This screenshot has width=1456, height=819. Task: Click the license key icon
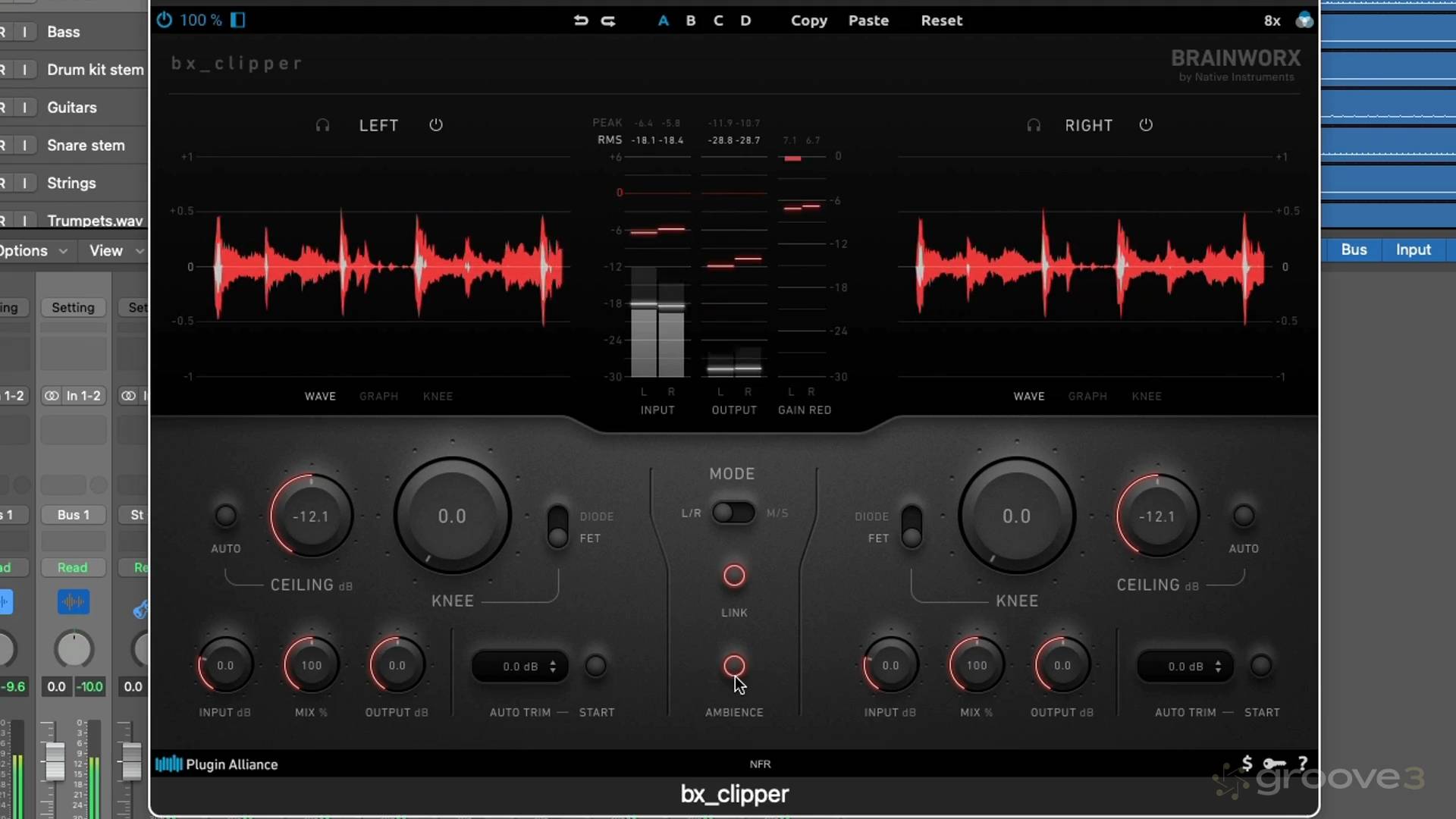1275,764
